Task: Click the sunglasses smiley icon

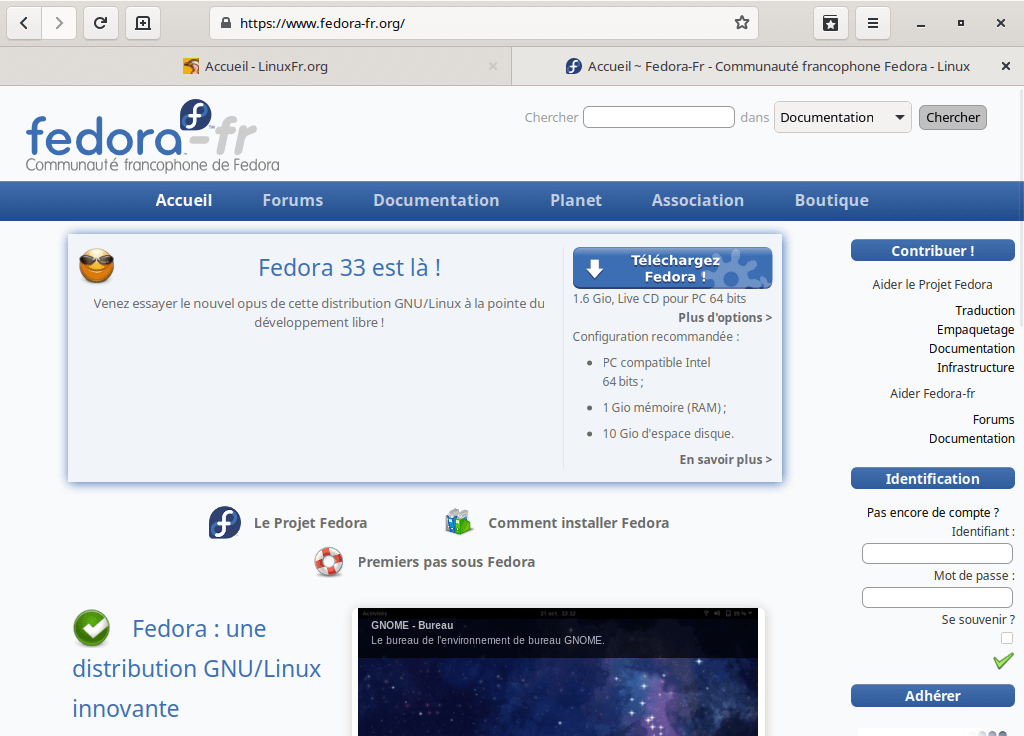Action: tap(97, 265)
